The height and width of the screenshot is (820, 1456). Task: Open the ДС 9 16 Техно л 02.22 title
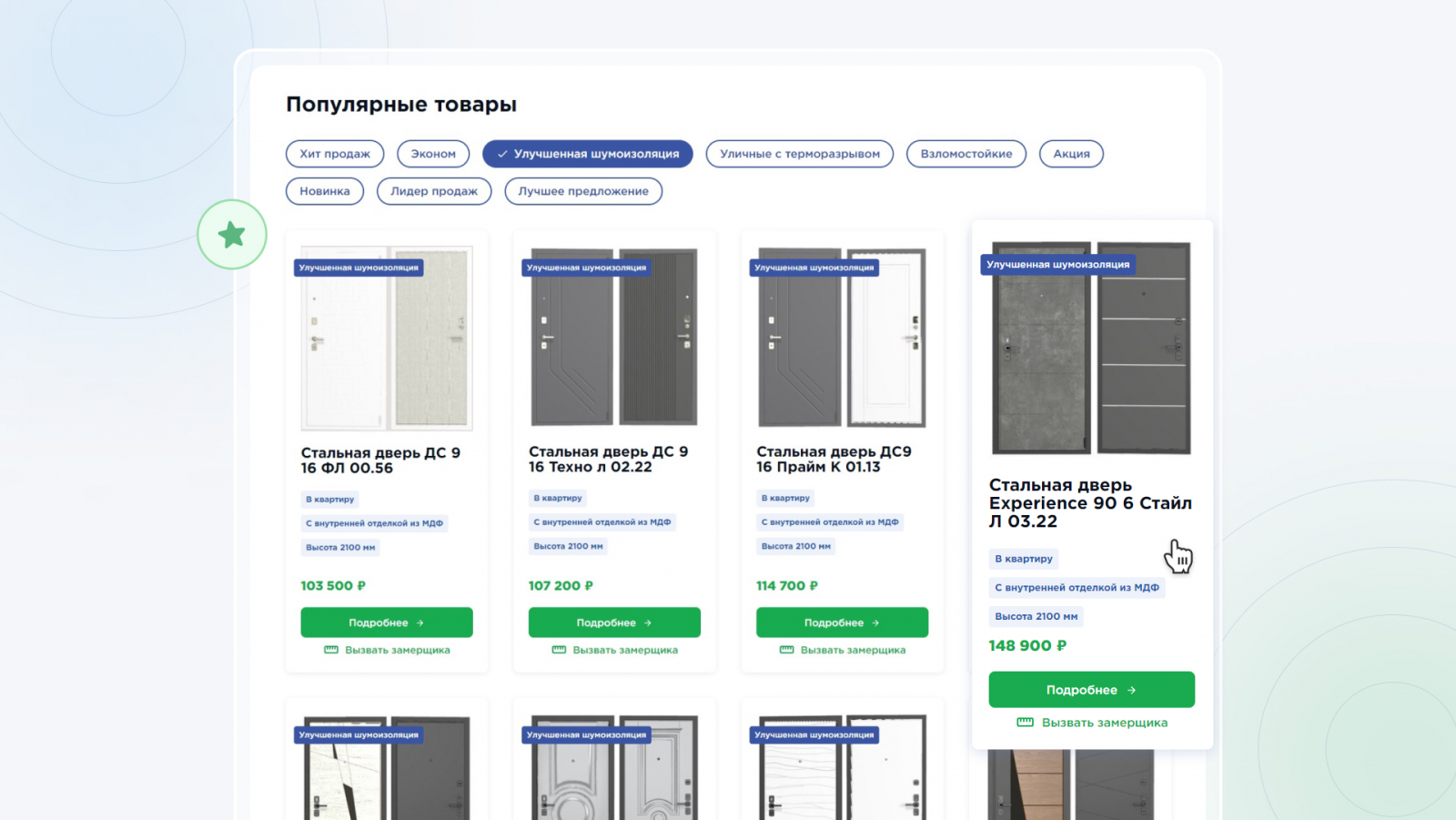pyautogui.click(x=609, y=460)
